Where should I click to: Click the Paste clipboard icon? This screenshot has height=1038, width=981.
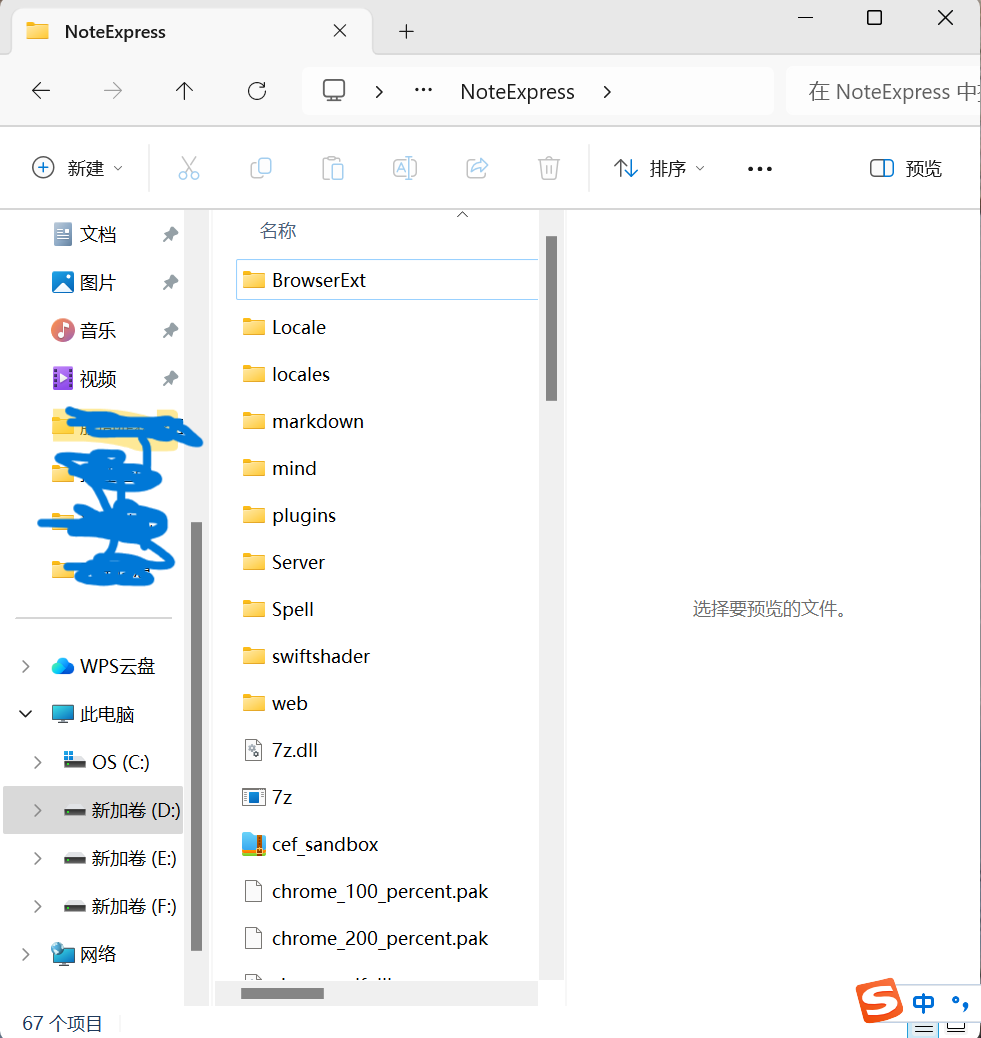pos(332,168)
